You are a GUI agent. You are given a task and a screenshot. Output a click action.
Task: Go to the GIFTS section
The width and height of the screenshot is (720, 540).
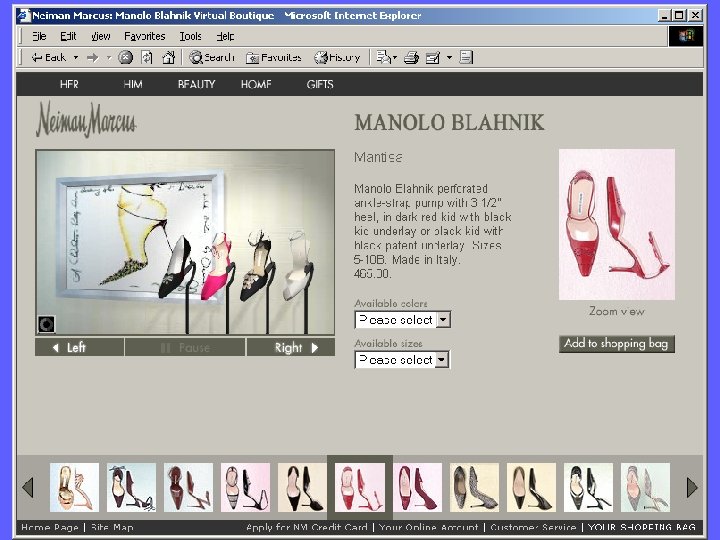320,84
